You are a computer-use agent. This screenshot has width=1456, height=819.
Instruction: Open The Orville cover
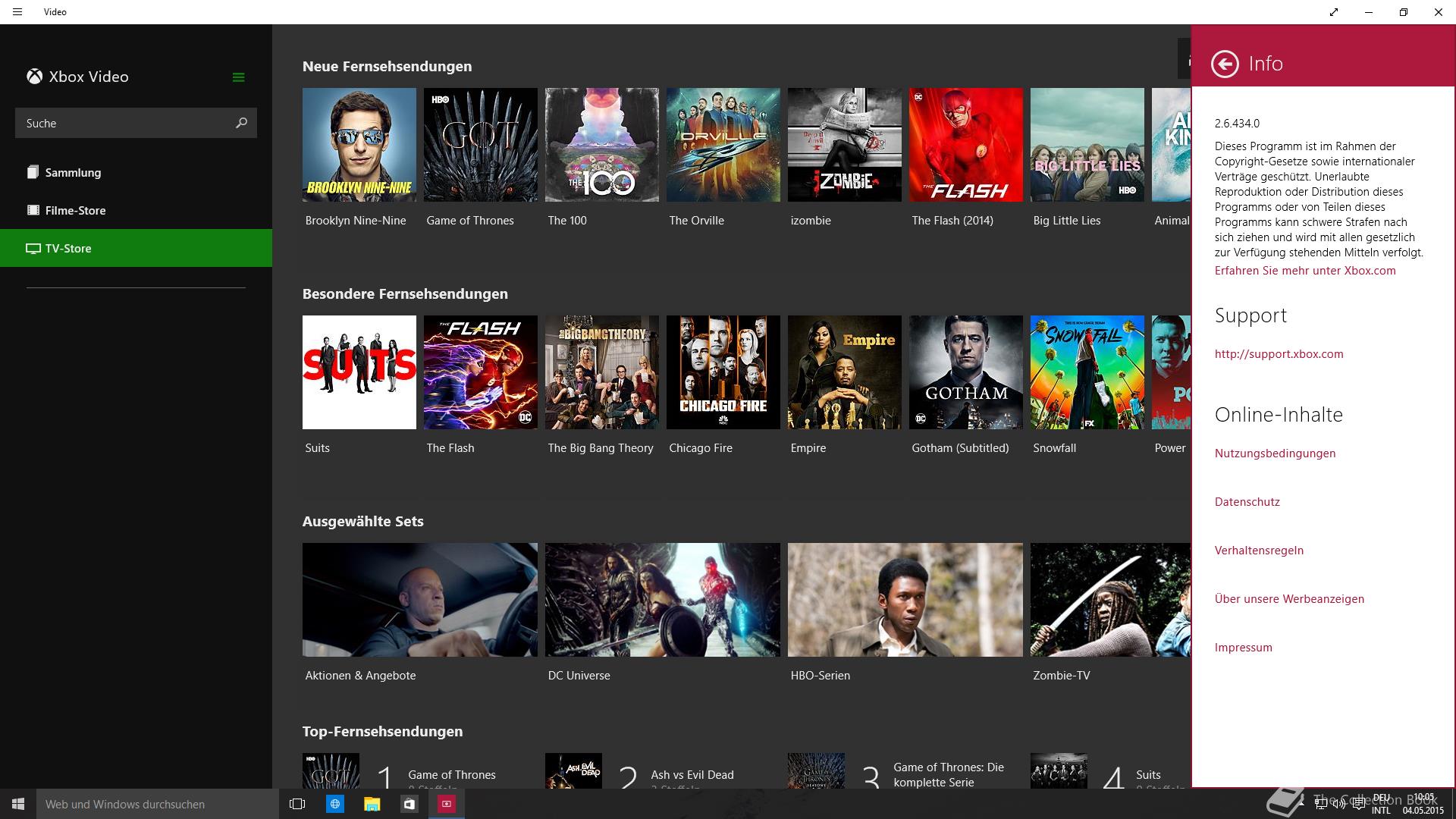723,145
